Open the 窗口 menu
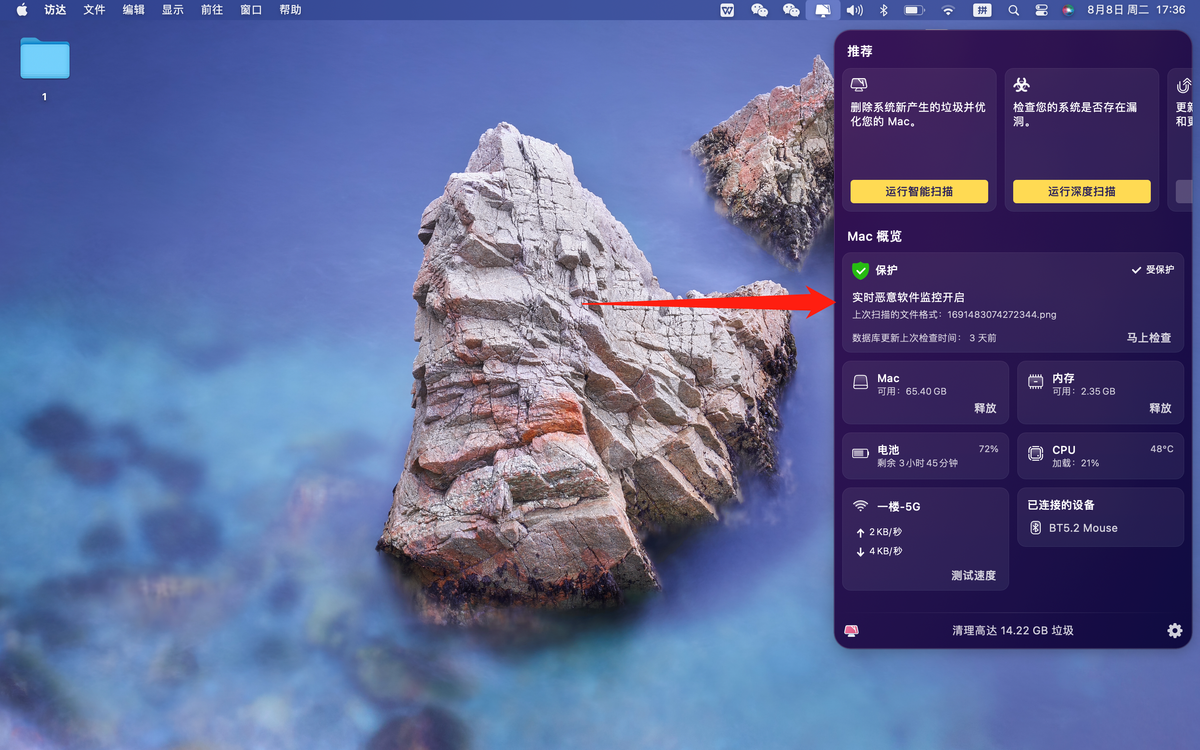The height and width of the screenshot is (750, 1200). 251,10
